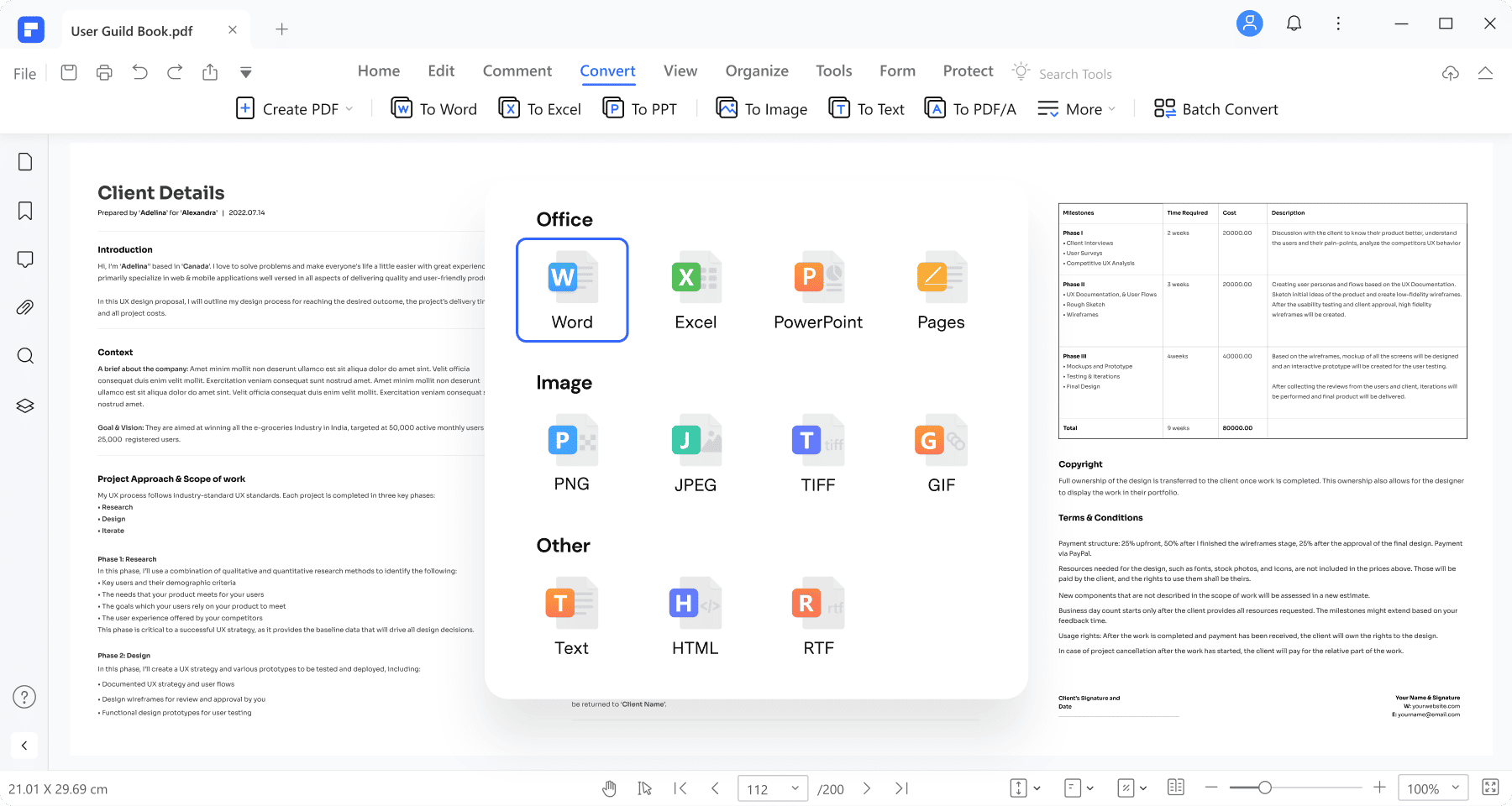Pick the GIF image format
Screen dimensions: 1512x806
(x=942, y=453)
